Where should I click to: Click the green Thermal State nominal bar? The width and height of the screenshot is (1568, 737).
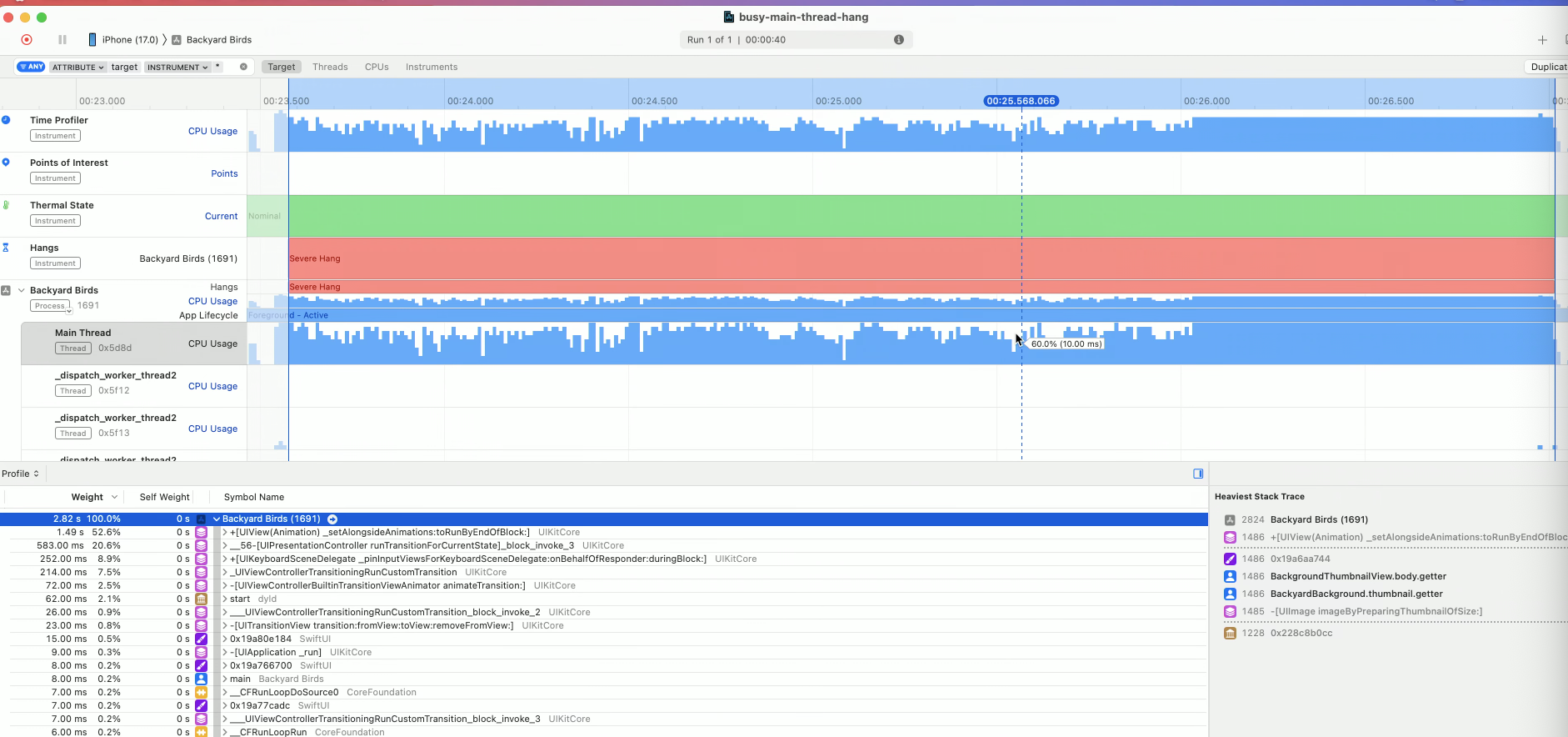921,216
